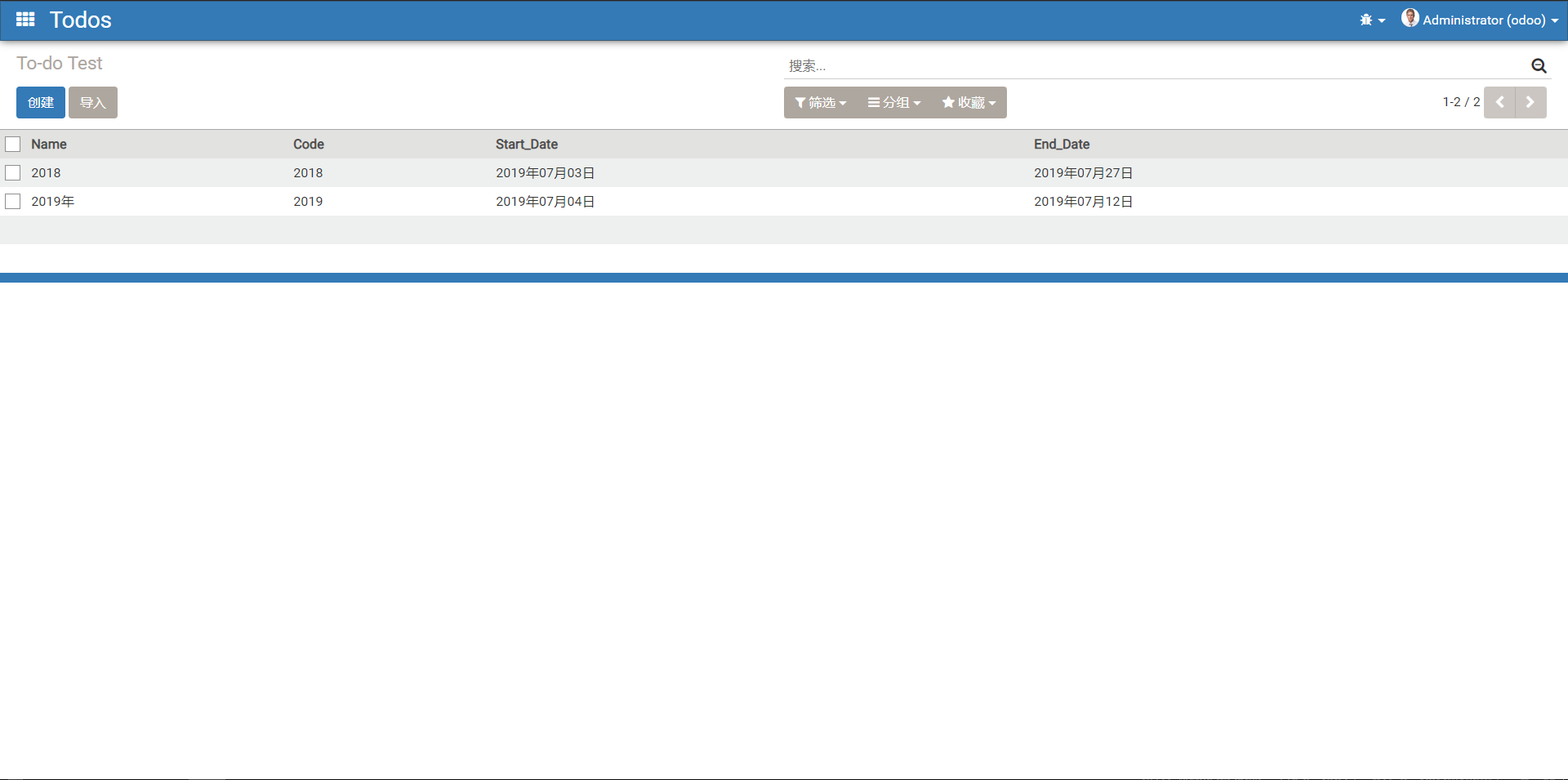This screenshot has height=780, width=1568.
Task: Go to previous page arrow
Action: coord(1499,103)
